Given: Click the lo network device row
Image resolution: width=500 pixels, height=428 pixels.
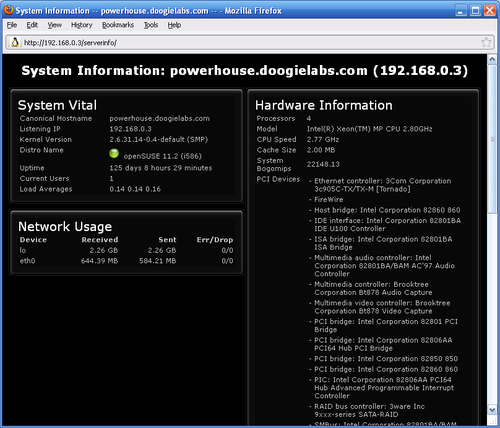Looking at the screenshot, I should (126, 250).
